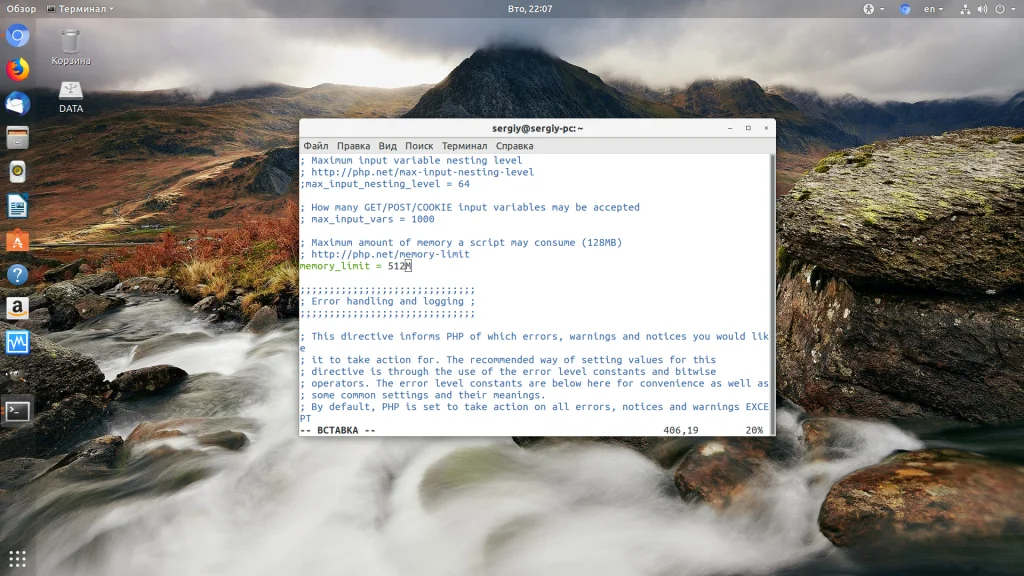Click the max_input_nesting_level = 64 line
Image resolution: width=1024 pixels, height=576 pixels.
coord(385,184)
